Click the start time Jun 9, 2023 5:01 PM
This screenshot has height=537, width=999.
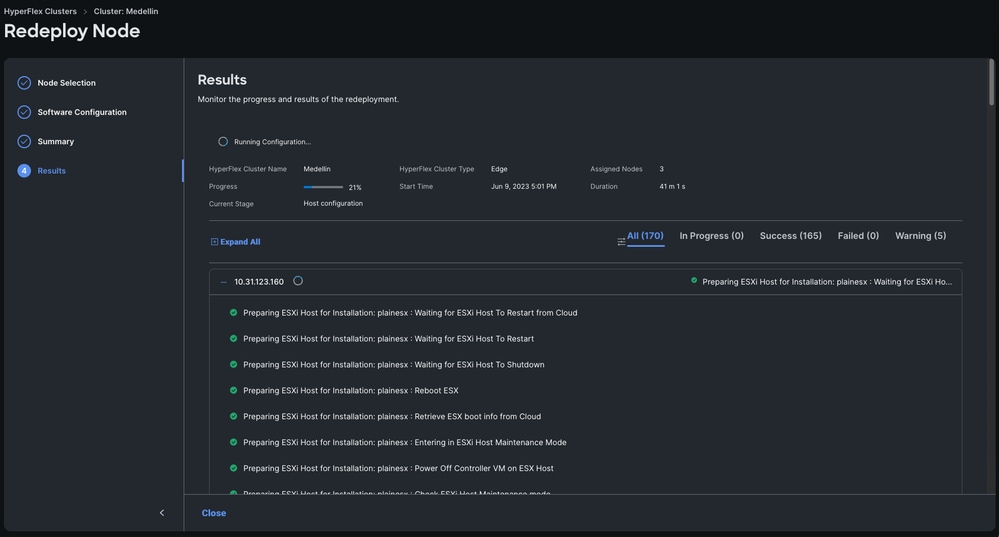pyautogui.click(x=524, y=187)
